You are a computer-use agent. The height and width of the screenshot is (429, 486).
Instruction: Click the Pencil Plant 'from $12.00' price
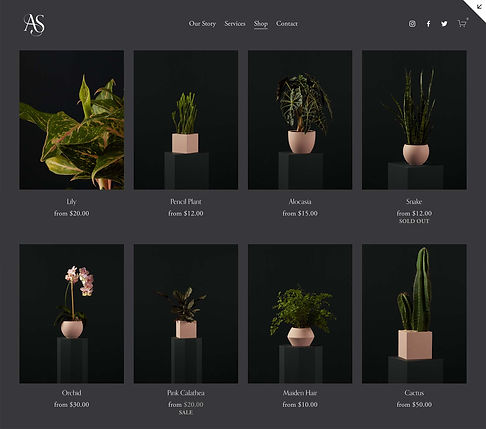click(186, 213)
